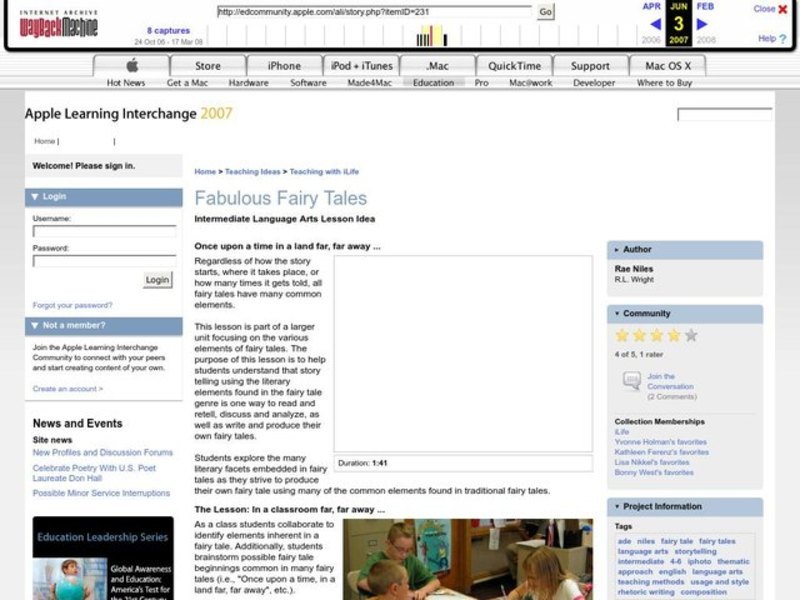
Task: Collapse the Project Information section
Action: click(x=618, y=506)
